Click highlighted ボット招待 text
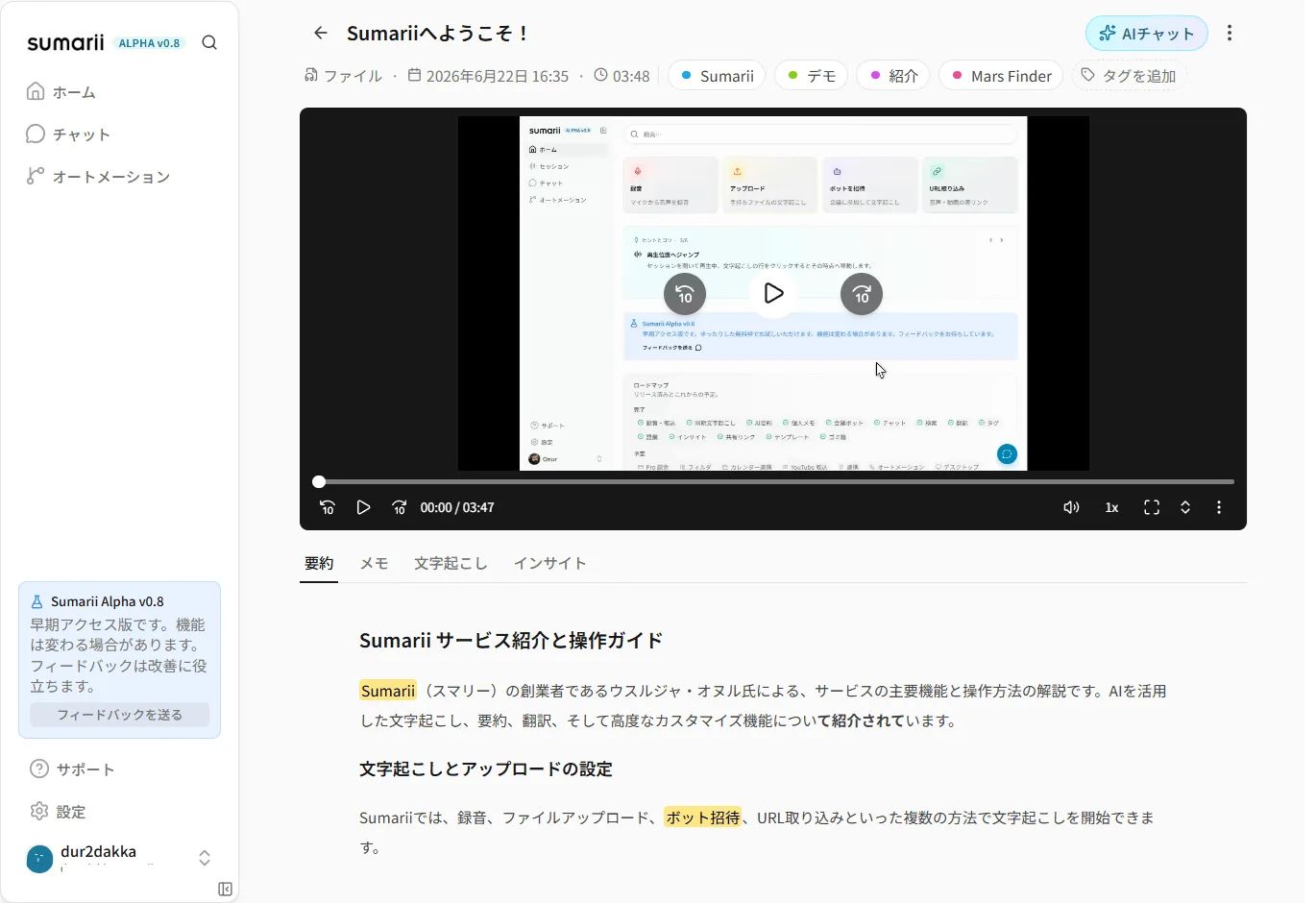 pyautogui.click(x=702, y=818)
